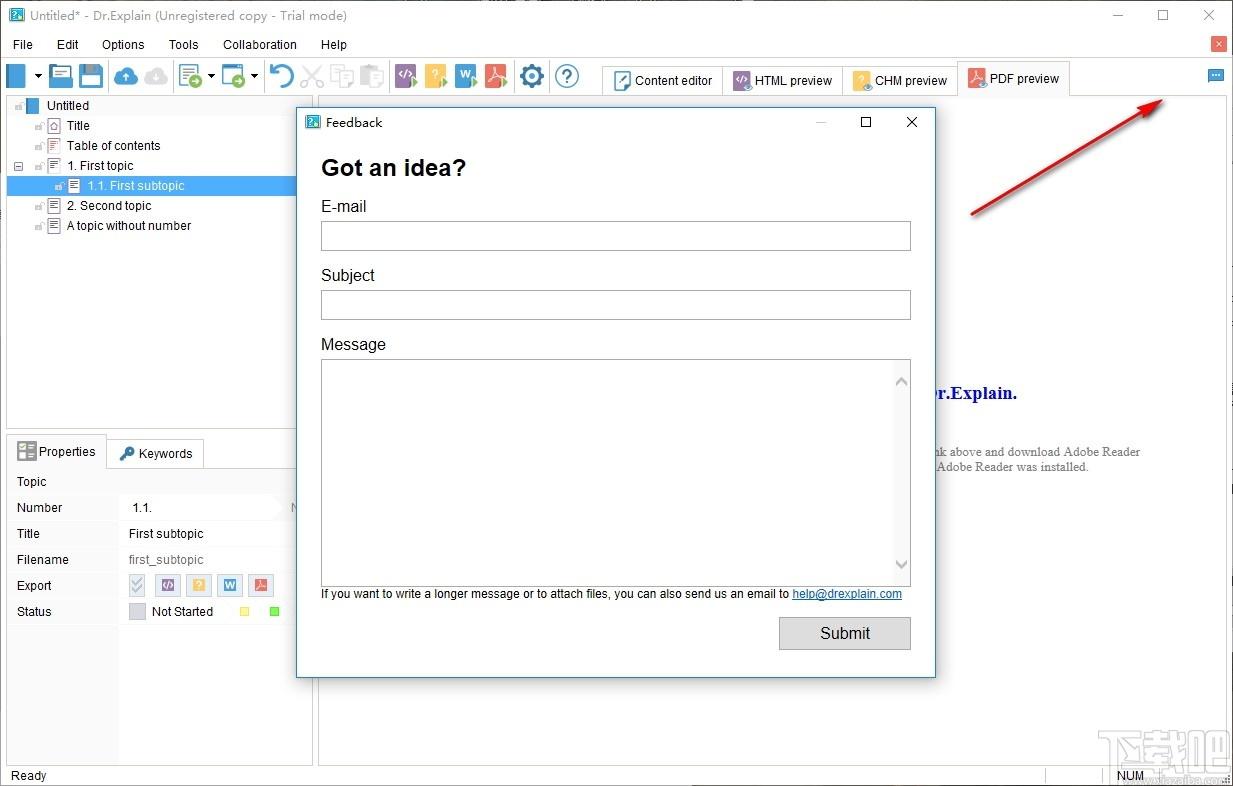
Task: Open the add topic dropdown arrow
Action: coord(211,76)
